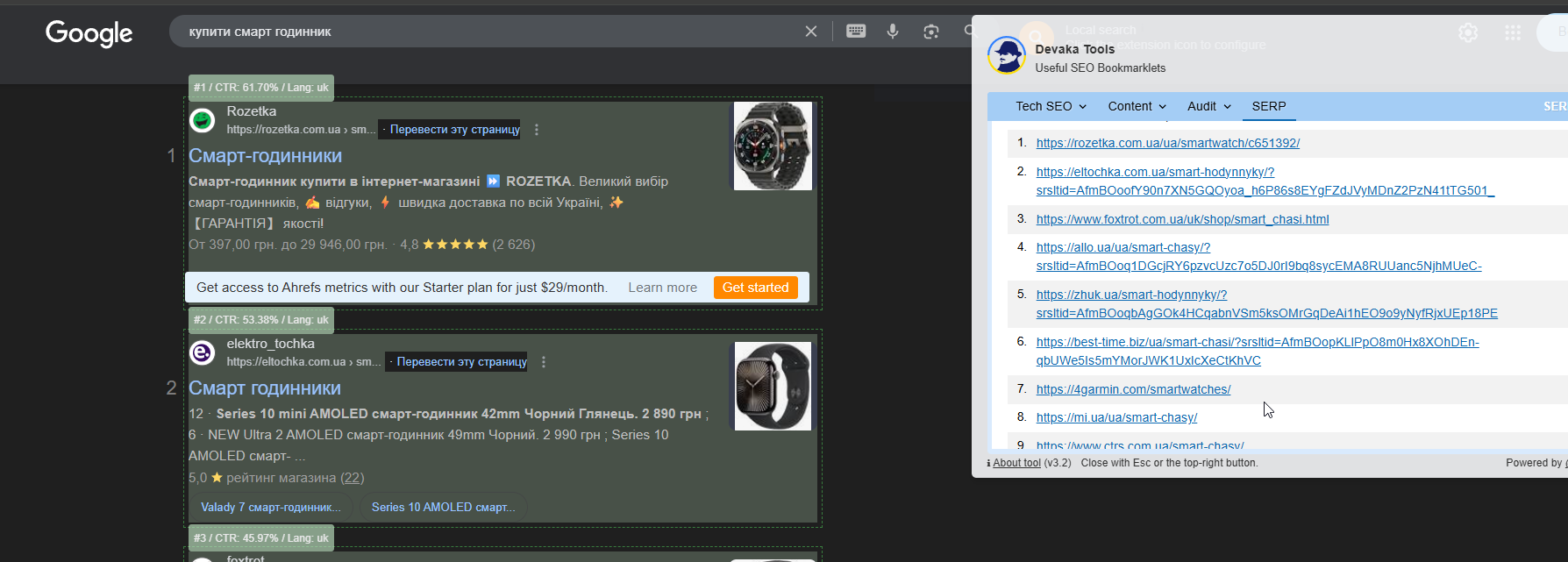Screen dimensions: 1568x562
Task: Click the eltochka.com.ua breadcrumb URL
Action: point(303,362)
